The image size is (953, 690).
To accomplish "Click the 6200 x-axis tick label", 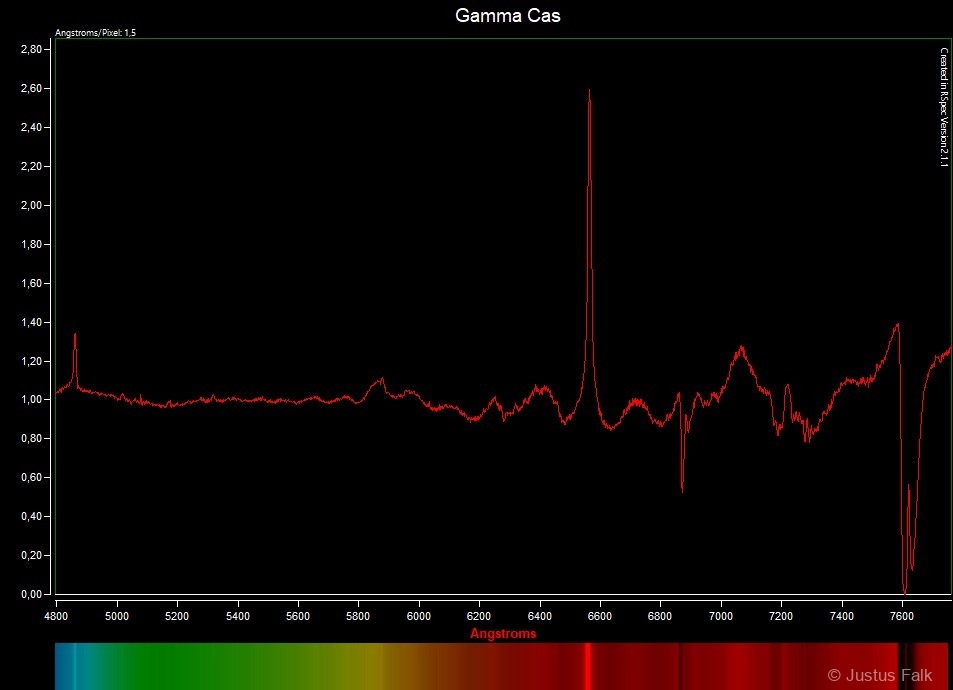I will point(479,616).
